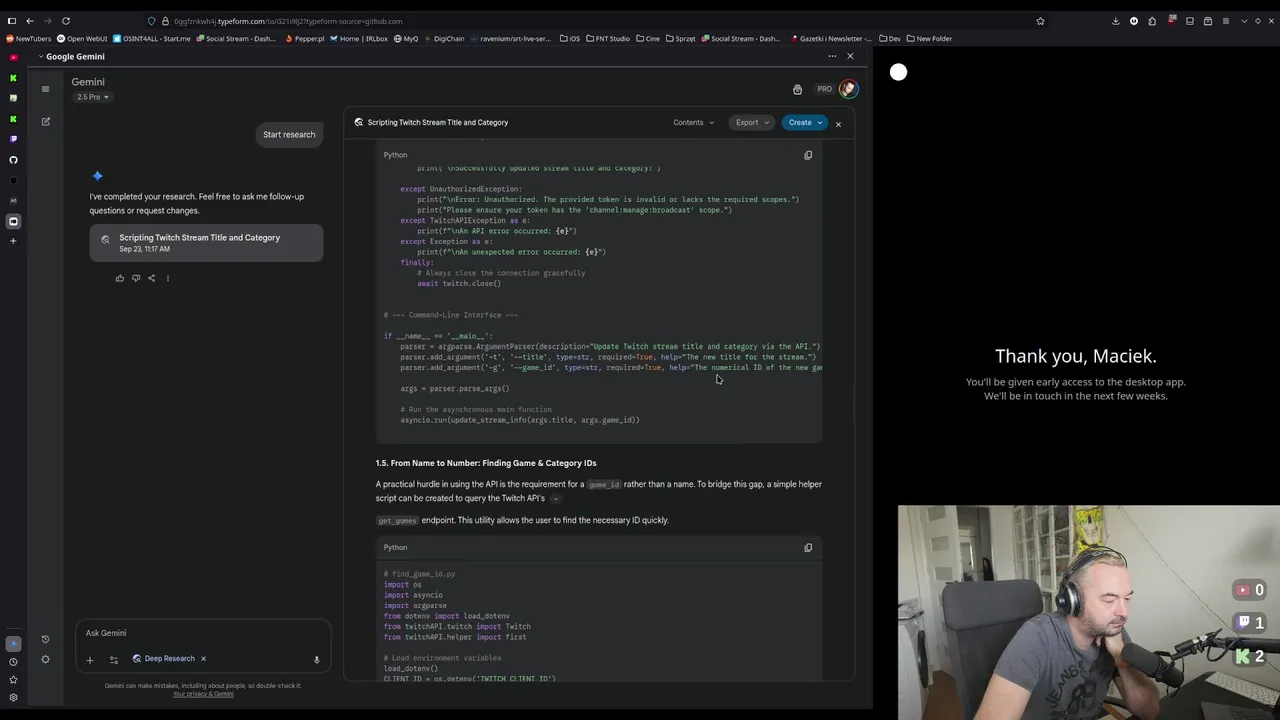Open the Home | IRLbox bookmark

coord(359,39)
